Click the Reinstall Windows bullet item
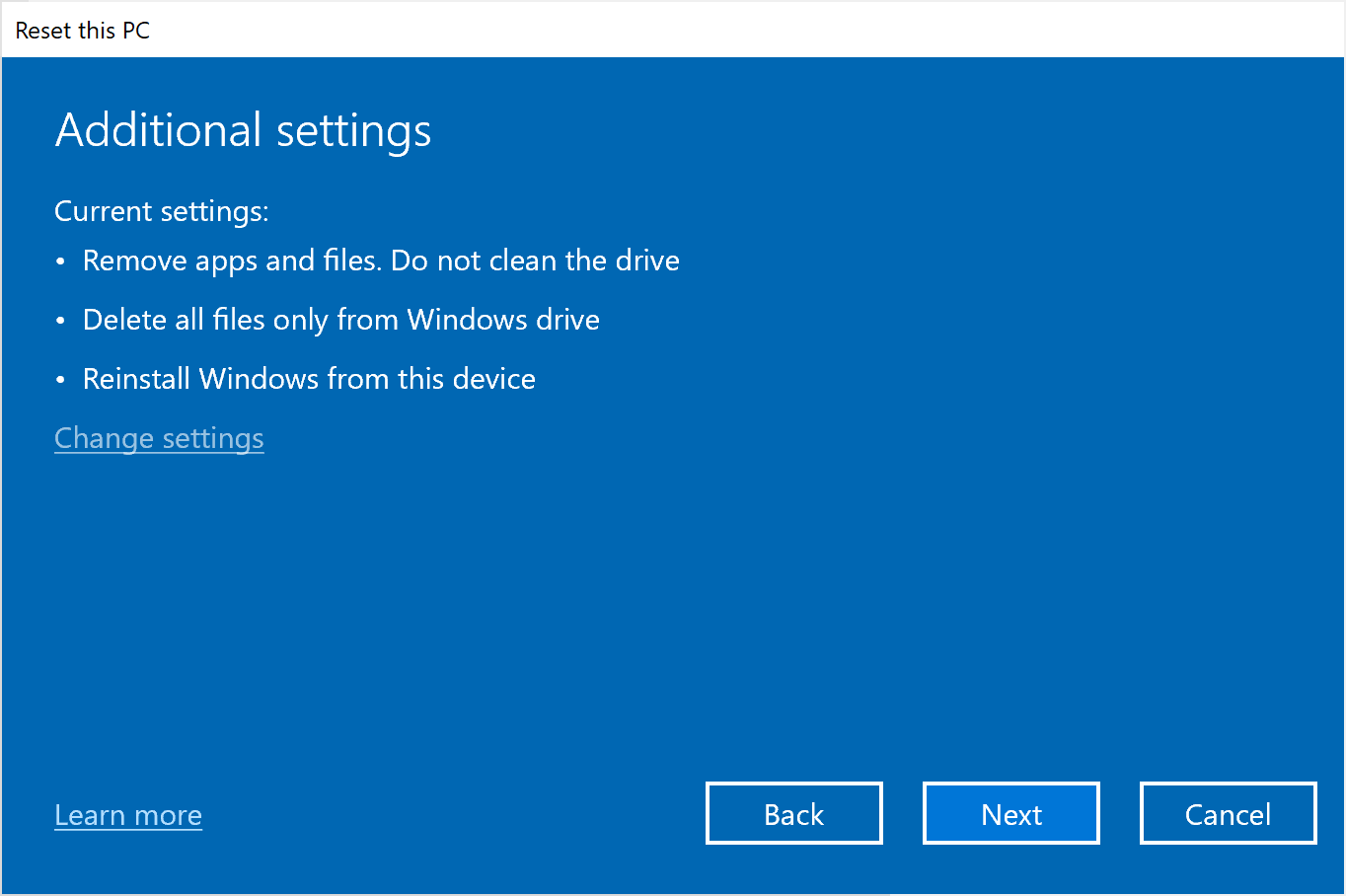This screenshot has width=1346, height=896. coord(309,378)
